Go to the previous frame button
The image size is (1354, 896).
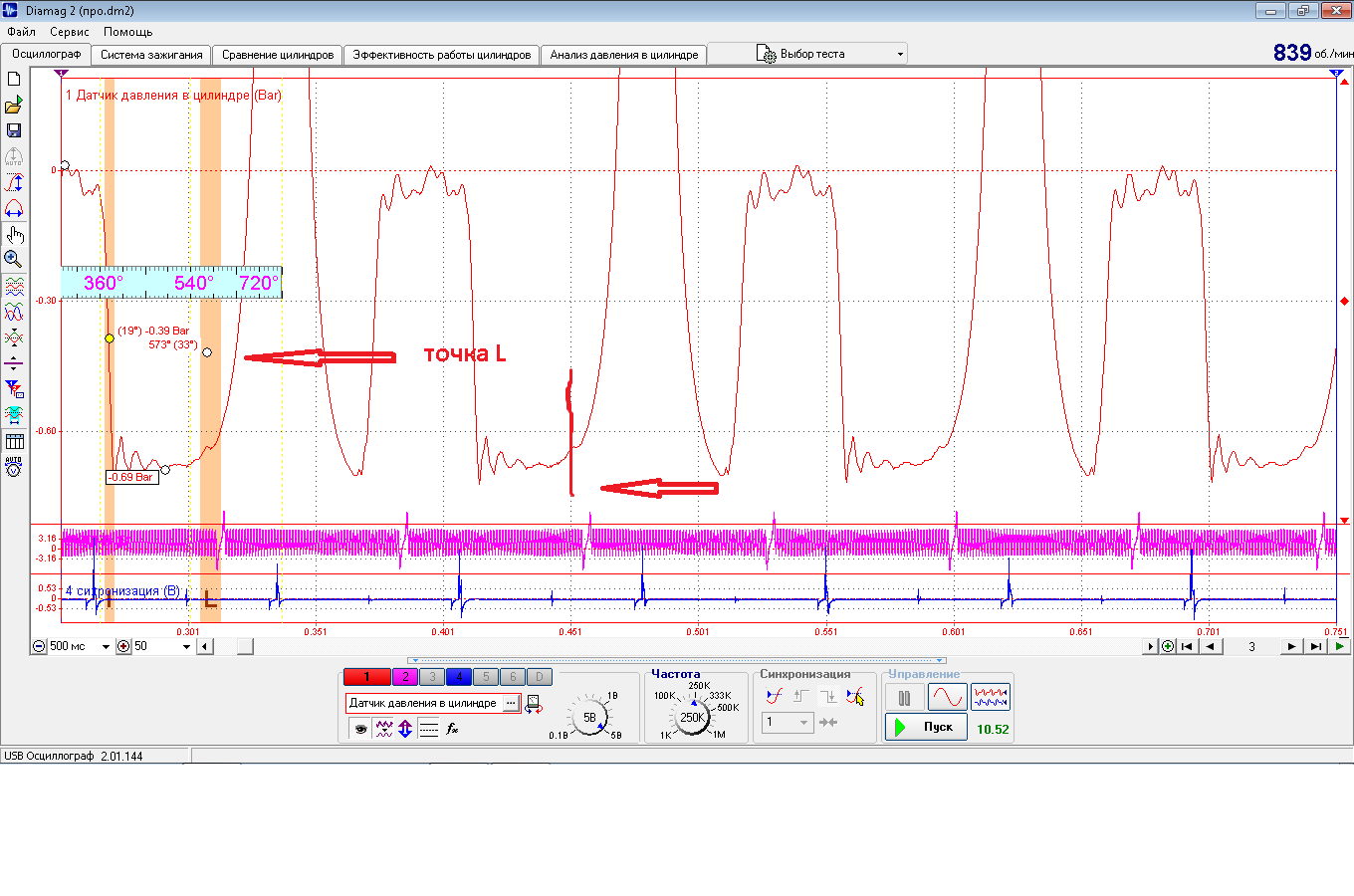pyautogui.click(x=1211, y=646)
